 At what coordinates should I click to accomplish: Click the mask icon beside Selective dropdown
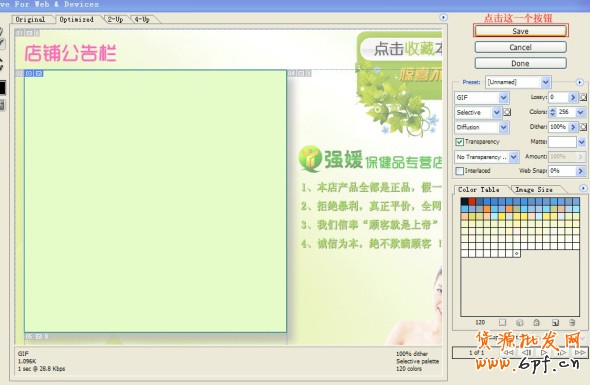pyautogui.click(x=507, y=112)
